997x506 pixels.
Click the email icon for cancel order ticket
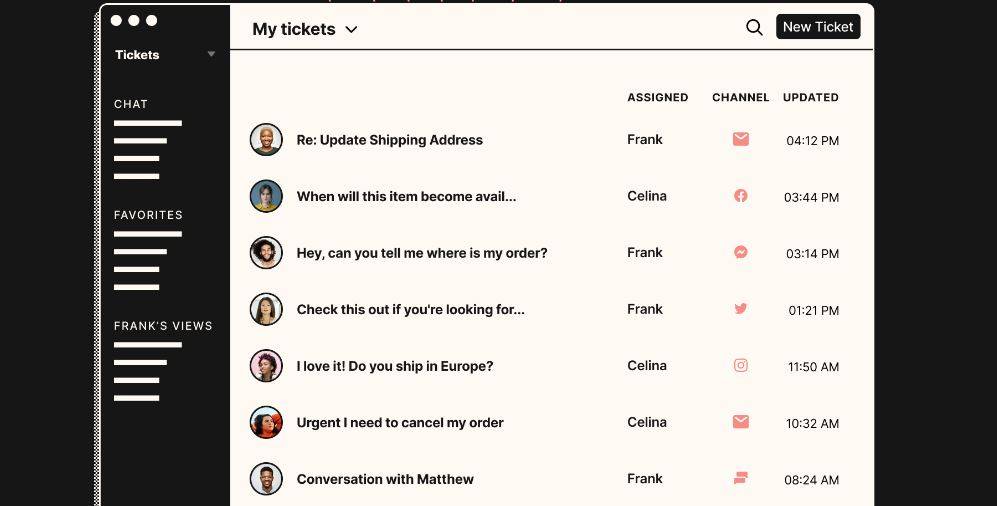coord(741,421)
